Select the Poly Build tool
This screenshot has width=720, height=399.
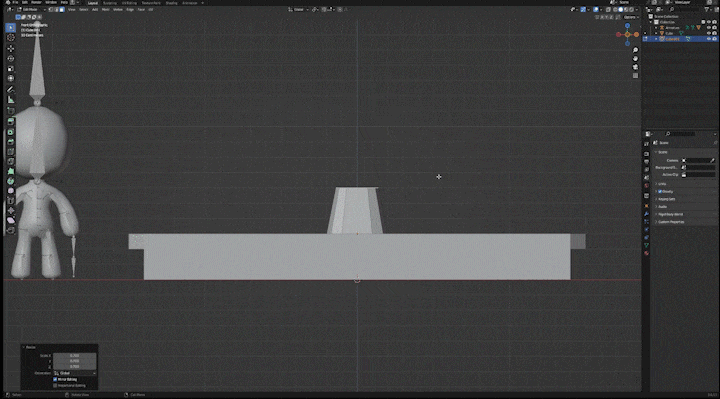pos(11,171)
